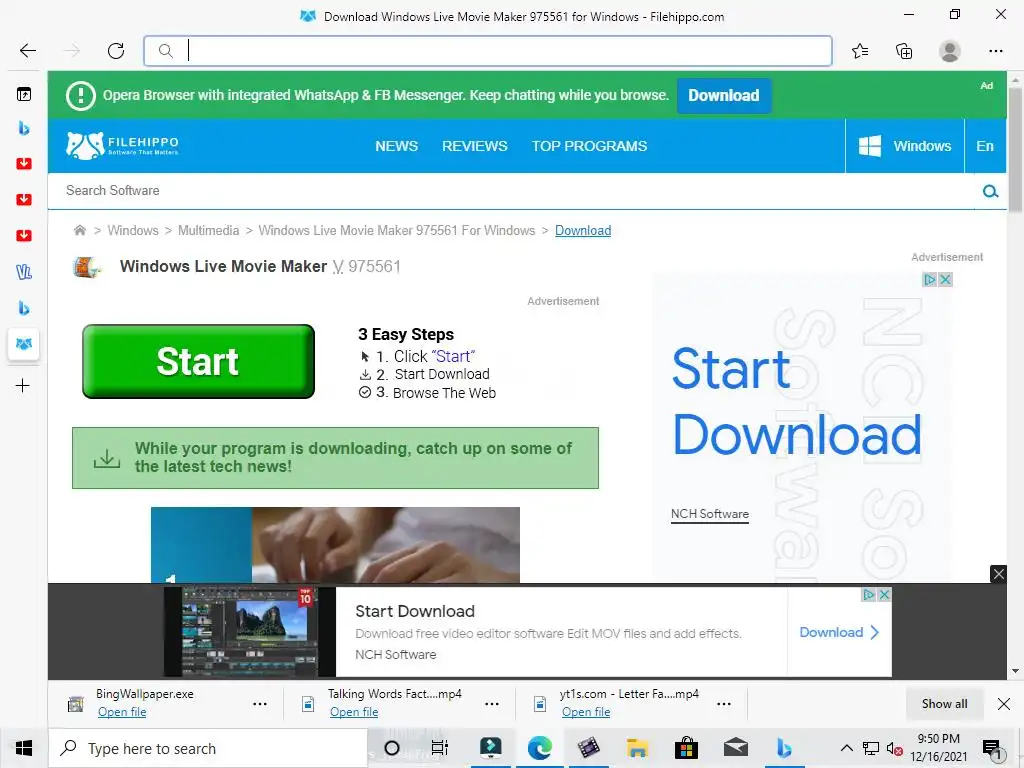The height and width of the screenshot is (768, 1024).
Task: Click the video editor ad thumbnail
Action: click(x=249, y=632)
